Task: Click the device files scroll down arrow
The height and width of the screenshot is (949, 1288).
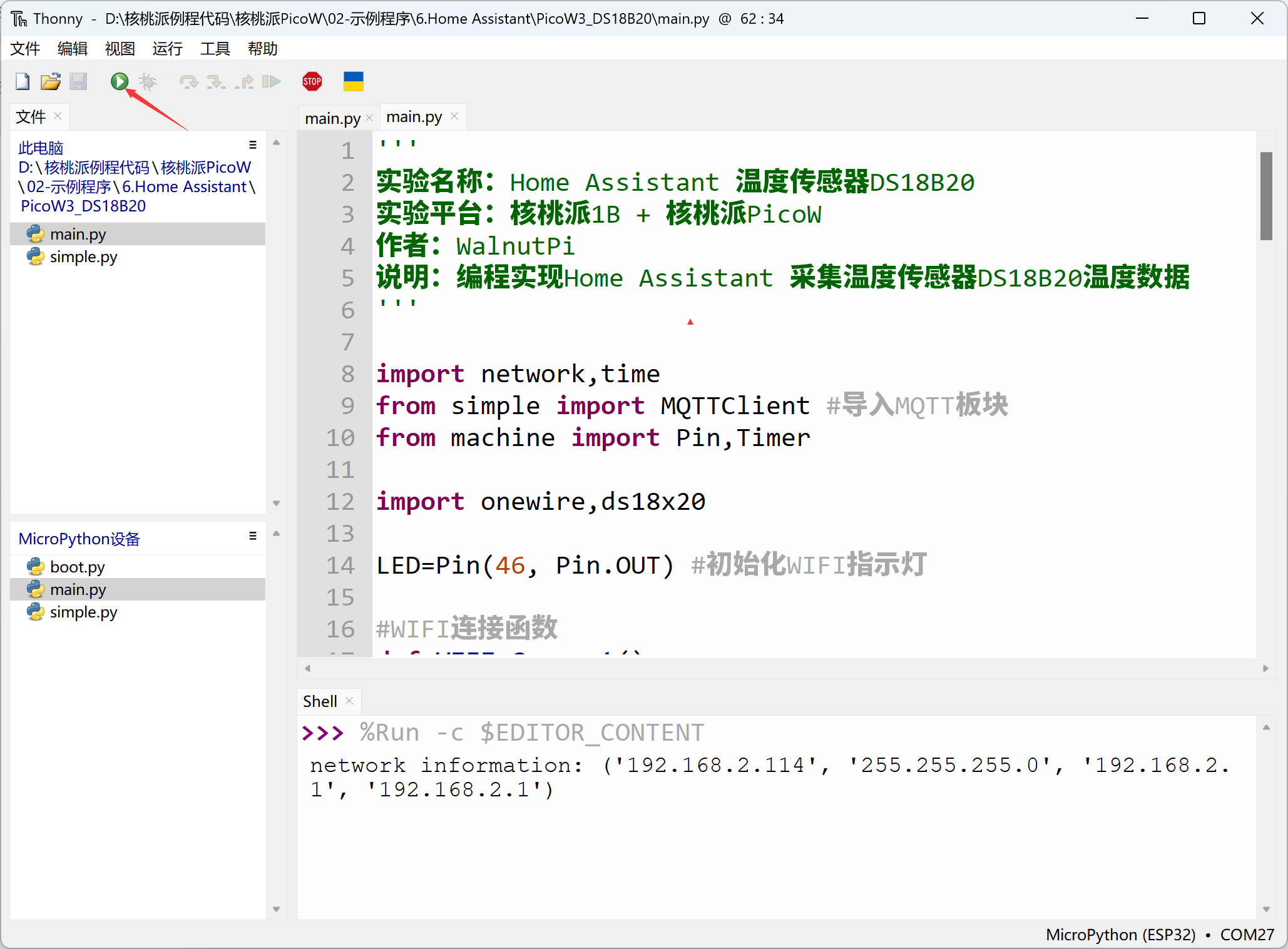Action: point(276,909)
